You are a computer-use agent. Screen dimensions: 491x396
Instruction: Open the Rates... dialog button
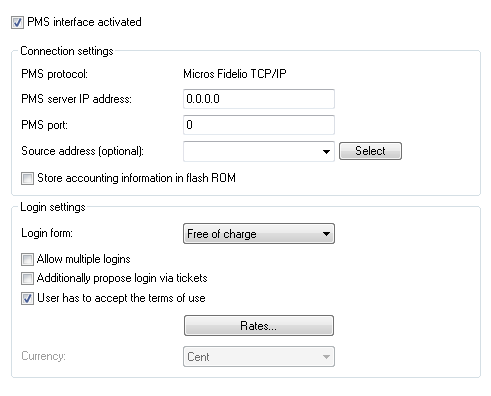[259, 325]
